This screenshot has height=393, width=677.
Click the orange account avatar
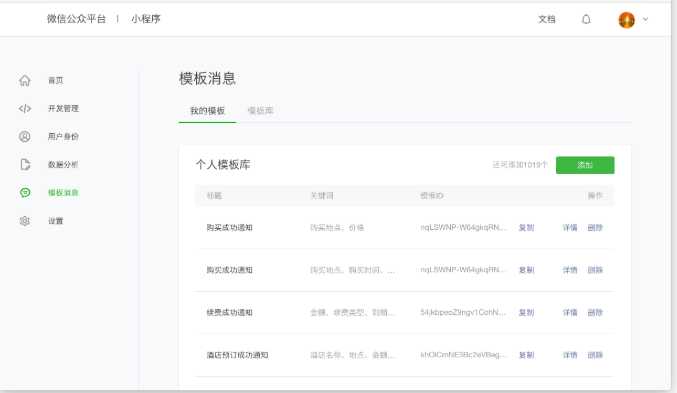pyautogui.click(x=626, y=19)
